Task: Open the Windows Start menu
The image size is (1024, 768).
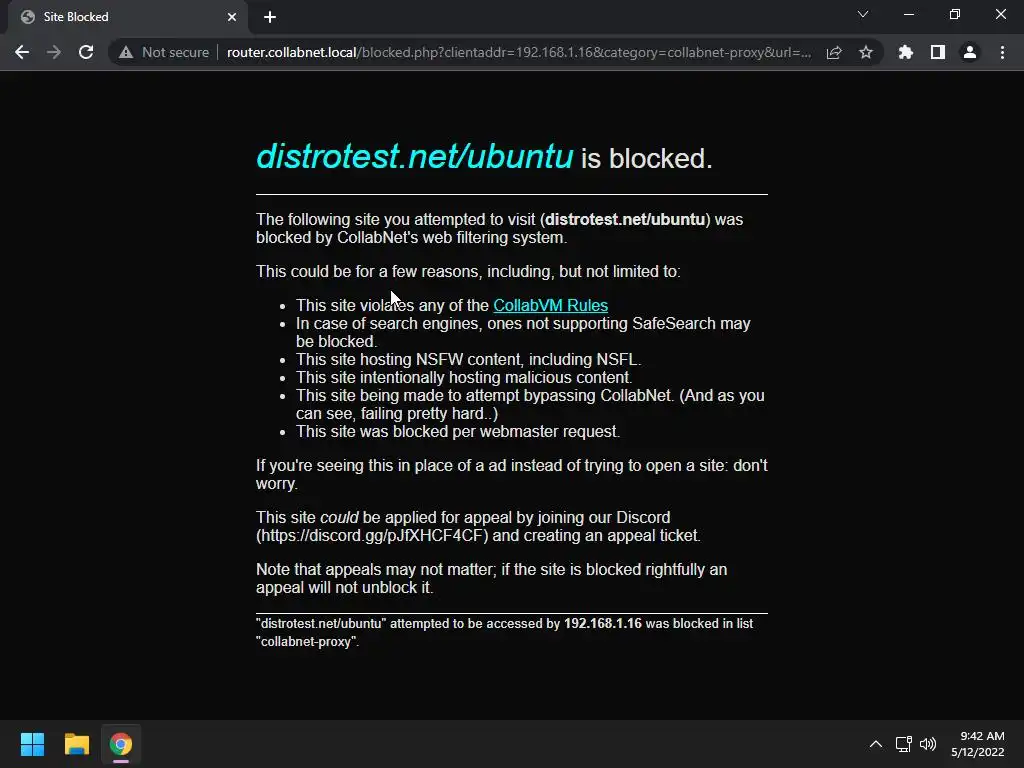Action: (x=32, y=744)
